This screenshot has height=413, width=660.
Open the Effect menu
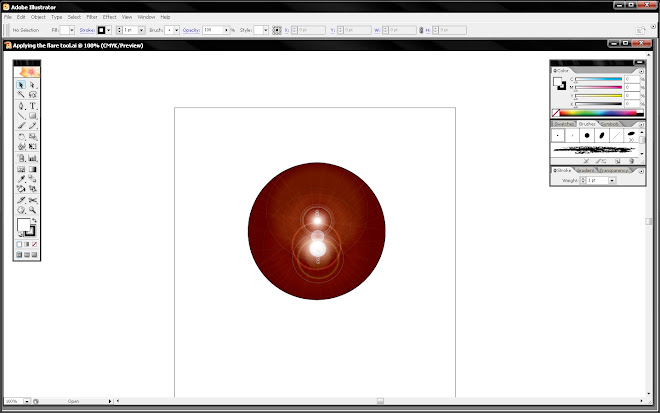pos(109,17)
